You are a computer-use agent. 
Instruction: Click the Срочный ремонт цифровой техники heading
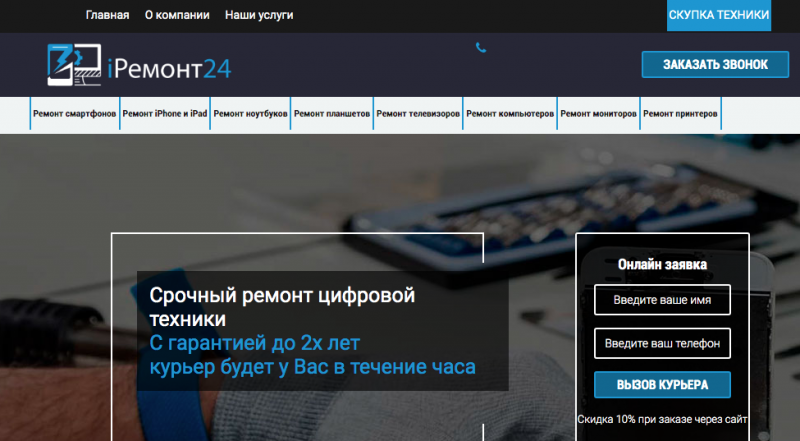pyautogui.click(x=282, y=307)
